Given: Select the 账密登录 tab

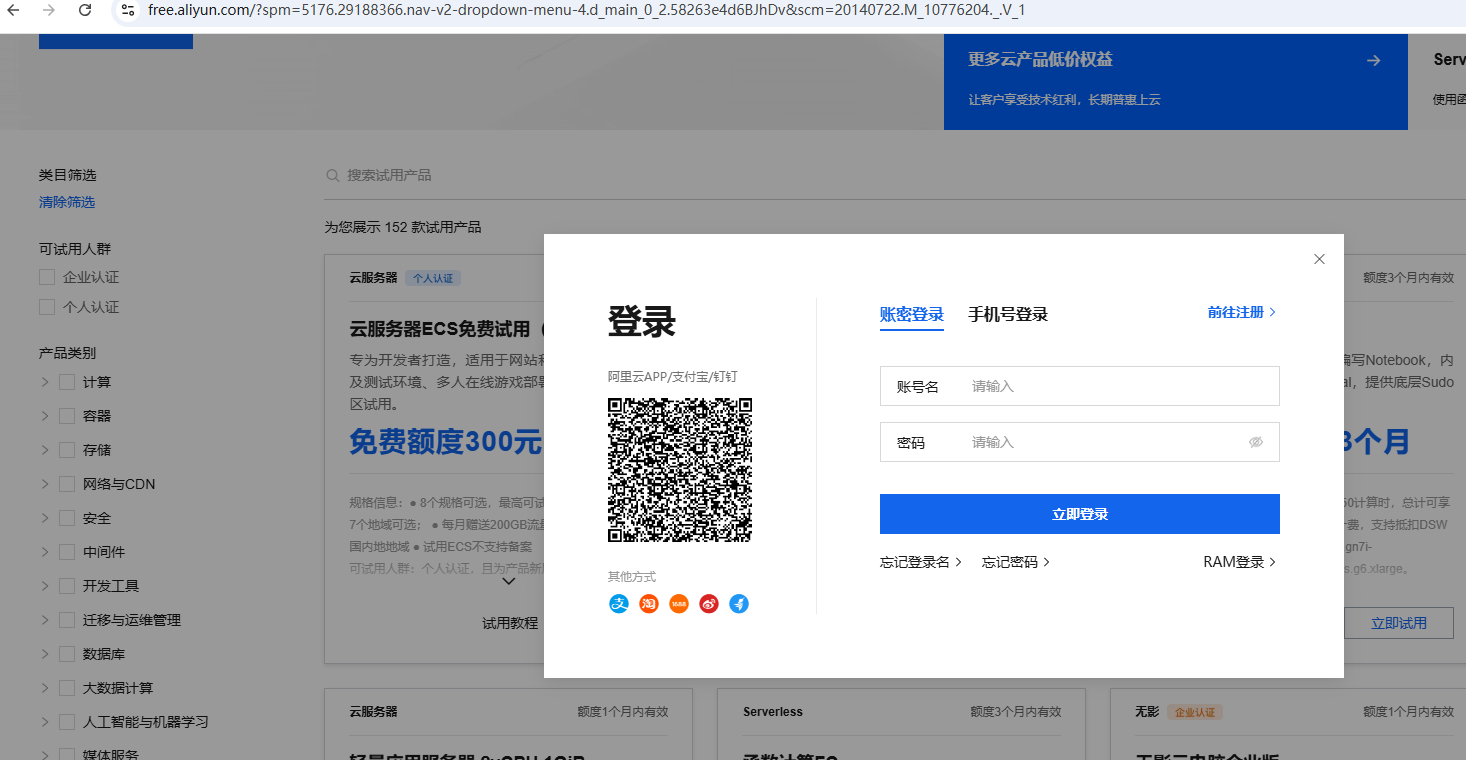Looking at the screenshot, I should pos(911,314).
